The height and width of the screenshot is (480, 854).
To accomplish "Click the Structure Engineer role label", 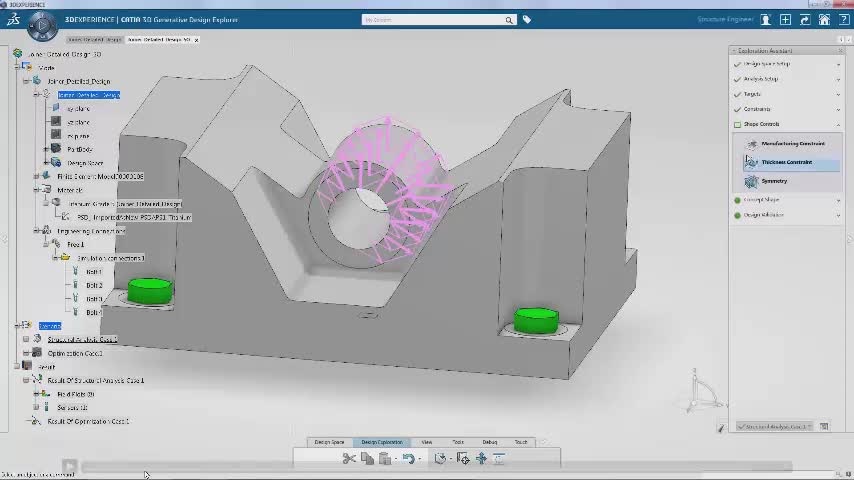I will click(725, 20).
